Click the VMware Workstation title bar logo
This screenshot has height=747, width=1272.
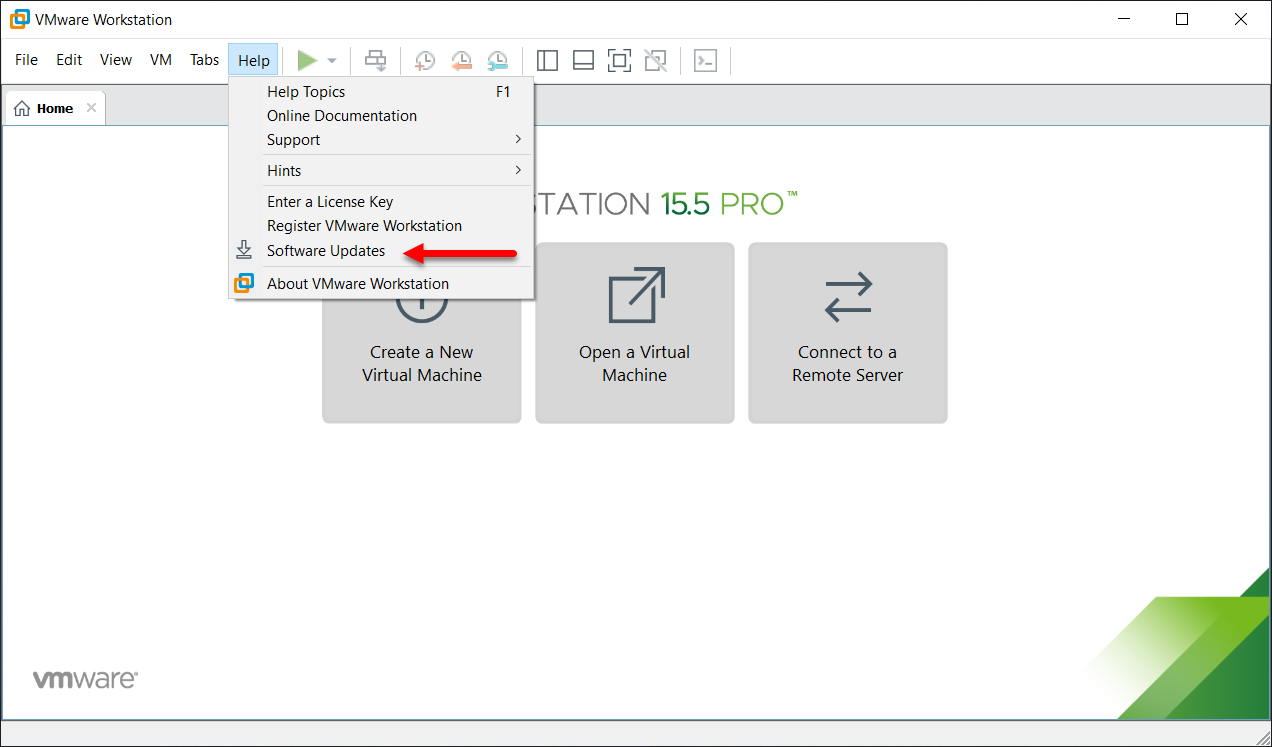pos(19,19)
